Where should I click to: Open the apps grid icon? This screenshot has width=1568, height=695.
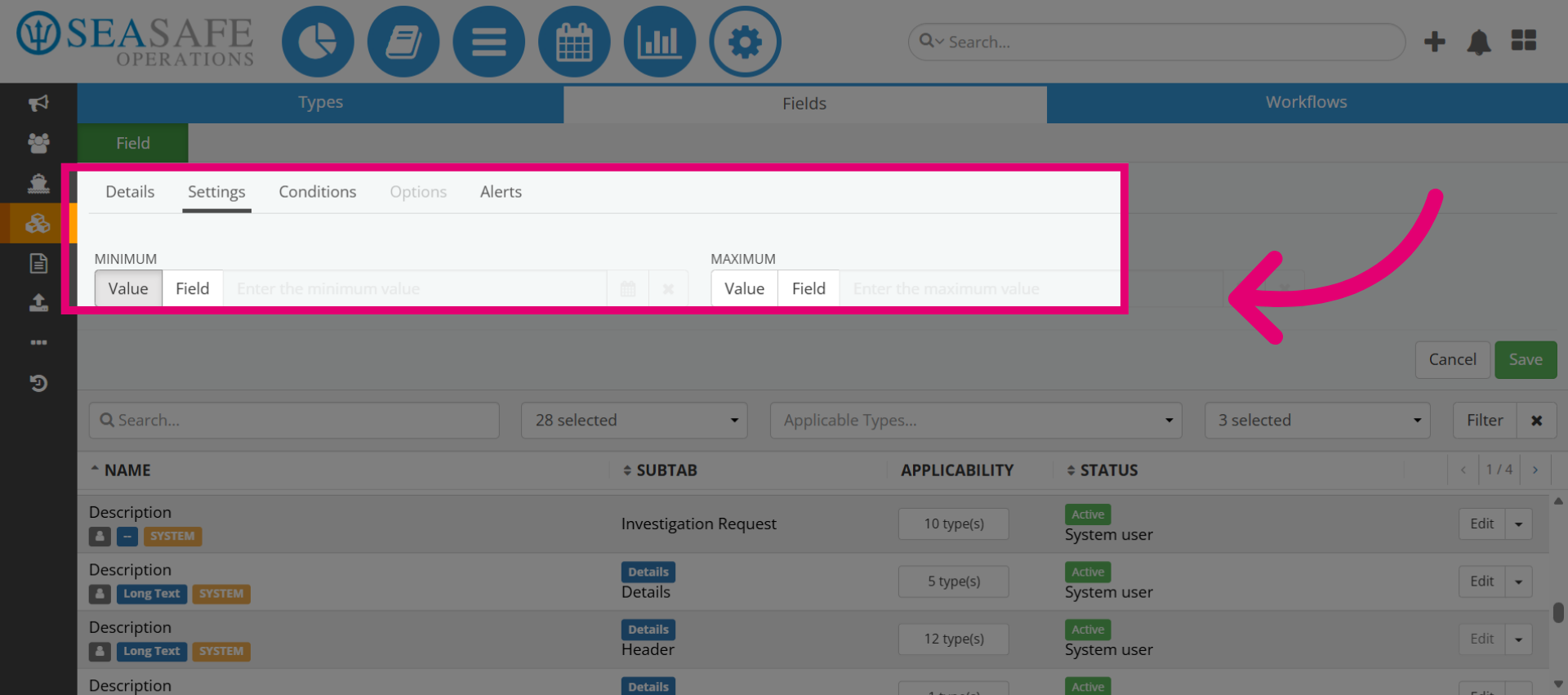click(1524, 41)
